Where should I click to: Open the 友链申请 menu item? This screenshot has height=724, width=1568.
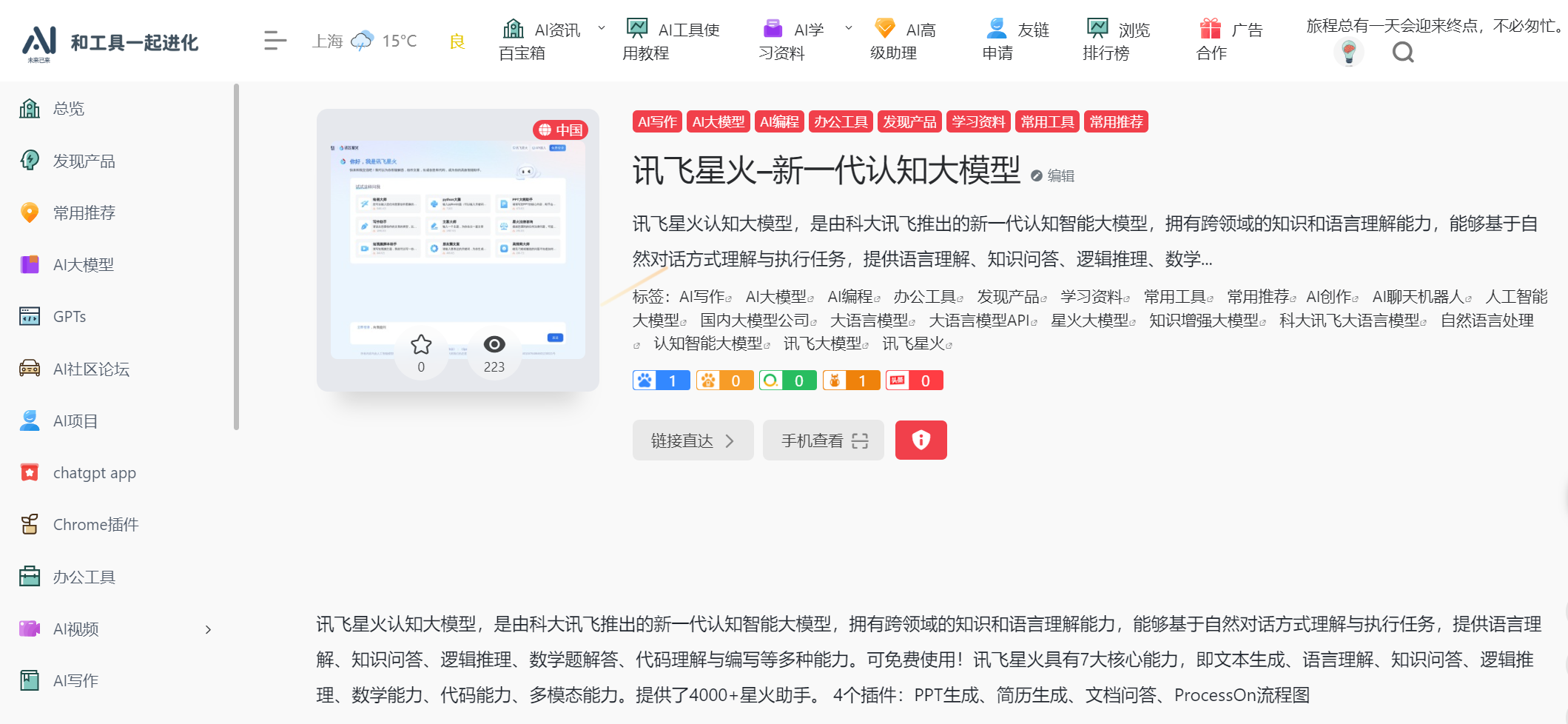point(1016,41)
